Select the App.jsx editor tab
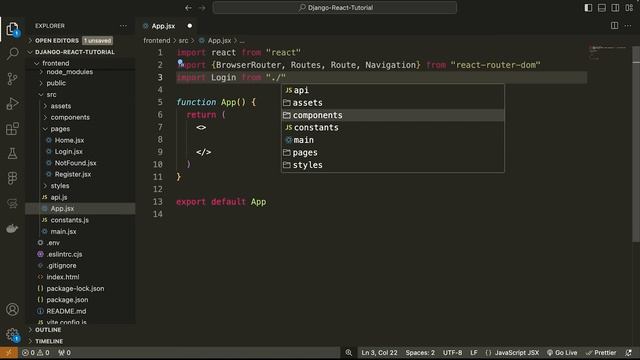 [163, 26]
